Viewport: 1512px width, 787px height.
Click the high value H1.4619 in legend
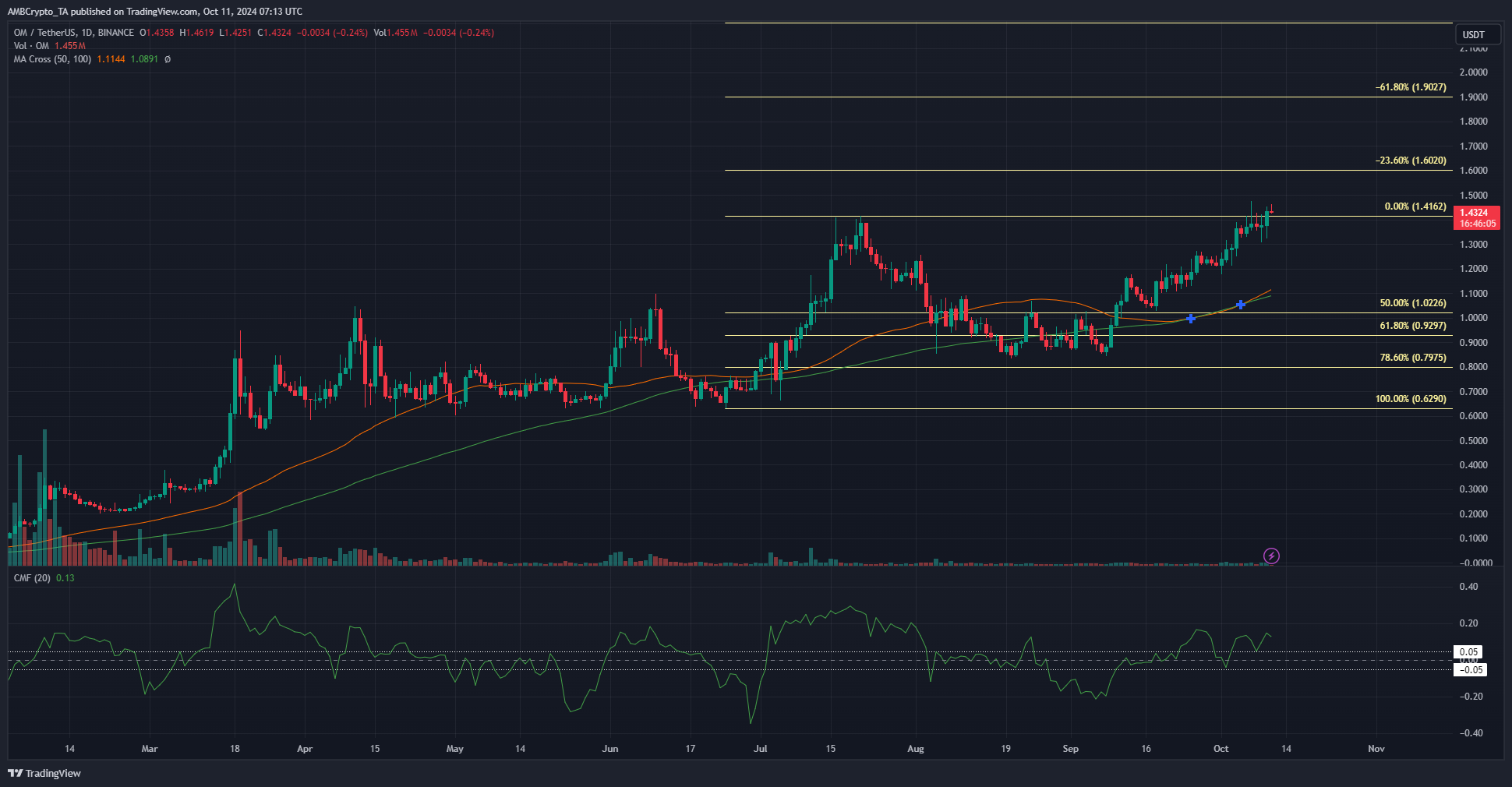tap(196, 33)
